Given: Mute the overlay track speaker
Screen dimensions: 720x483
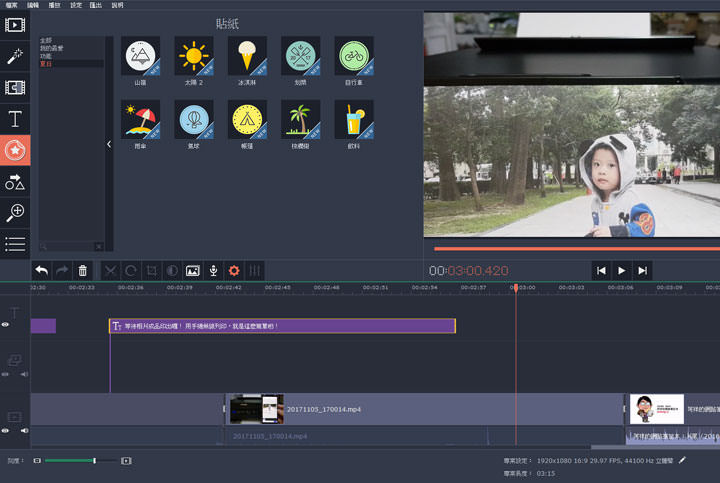Looking at the screenshot, I should (24, 374).
